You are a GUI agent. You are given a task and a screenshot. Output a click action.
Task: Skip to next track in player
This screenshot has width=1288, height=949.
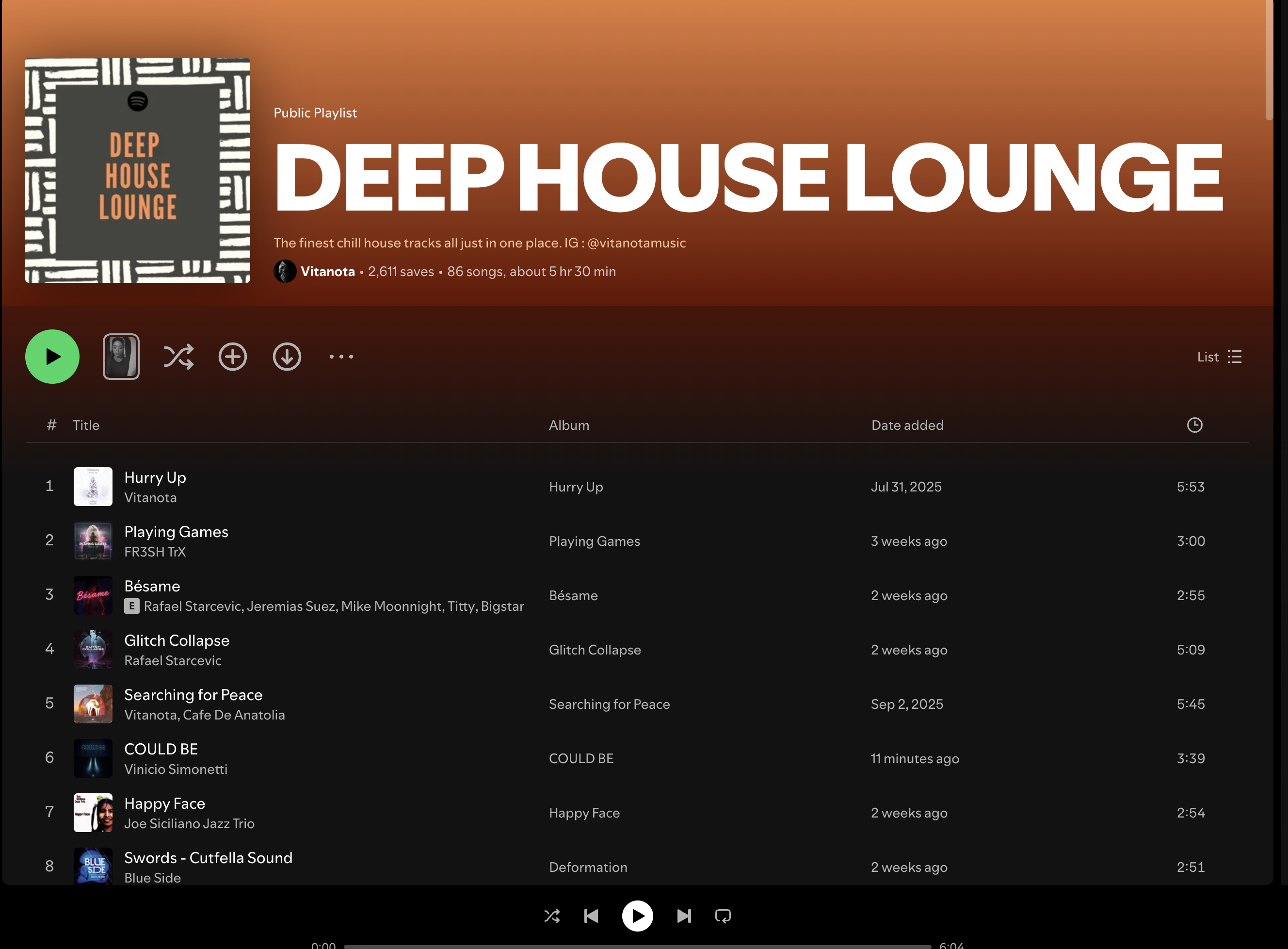click(684, 916)
